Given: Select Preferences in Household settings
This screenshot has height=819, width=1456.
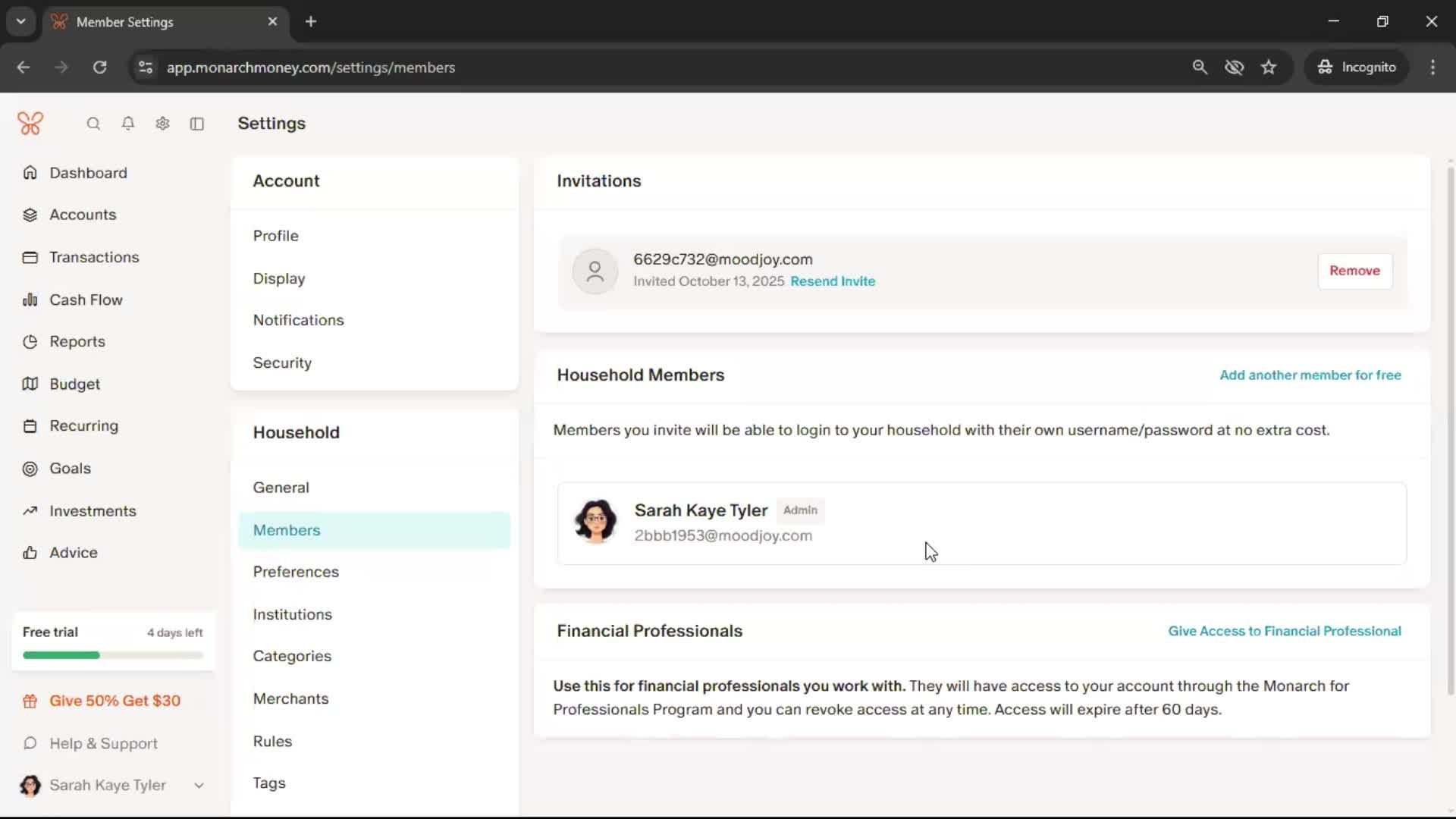Looking at the screenshot, I should 296,572.
